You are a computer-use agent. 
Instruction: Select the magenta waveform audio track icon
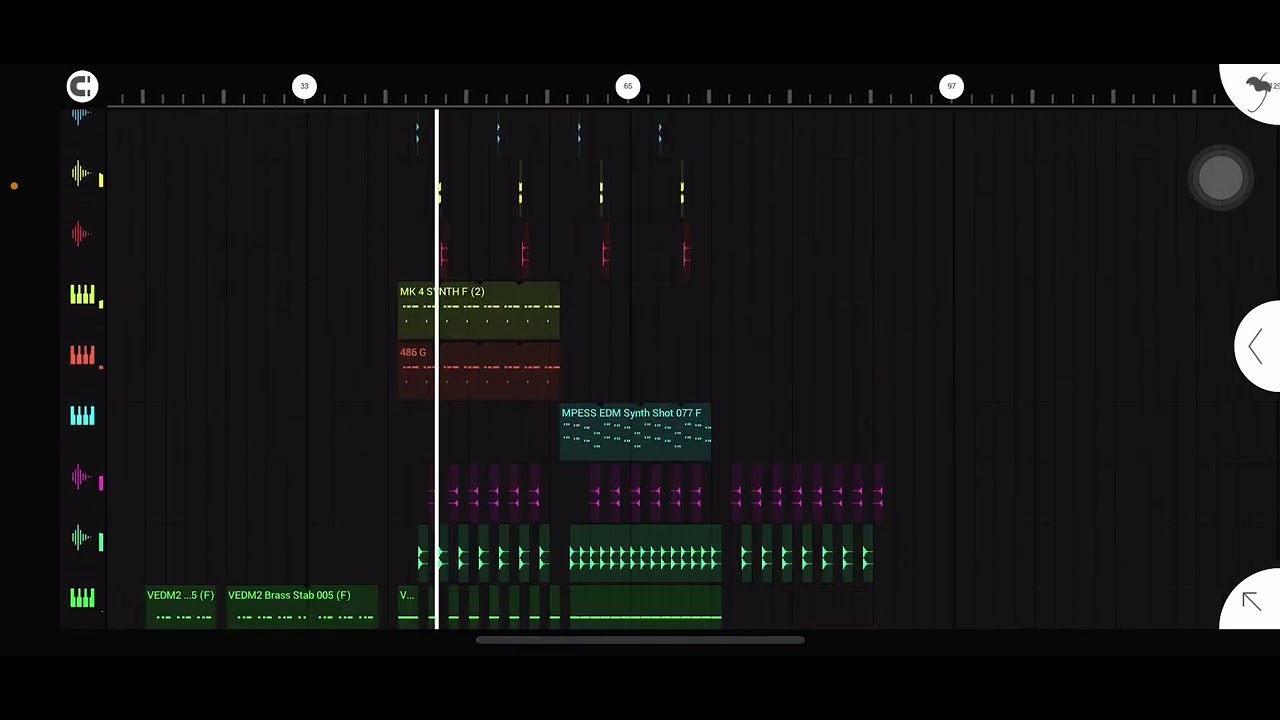(x=81, y=477)
